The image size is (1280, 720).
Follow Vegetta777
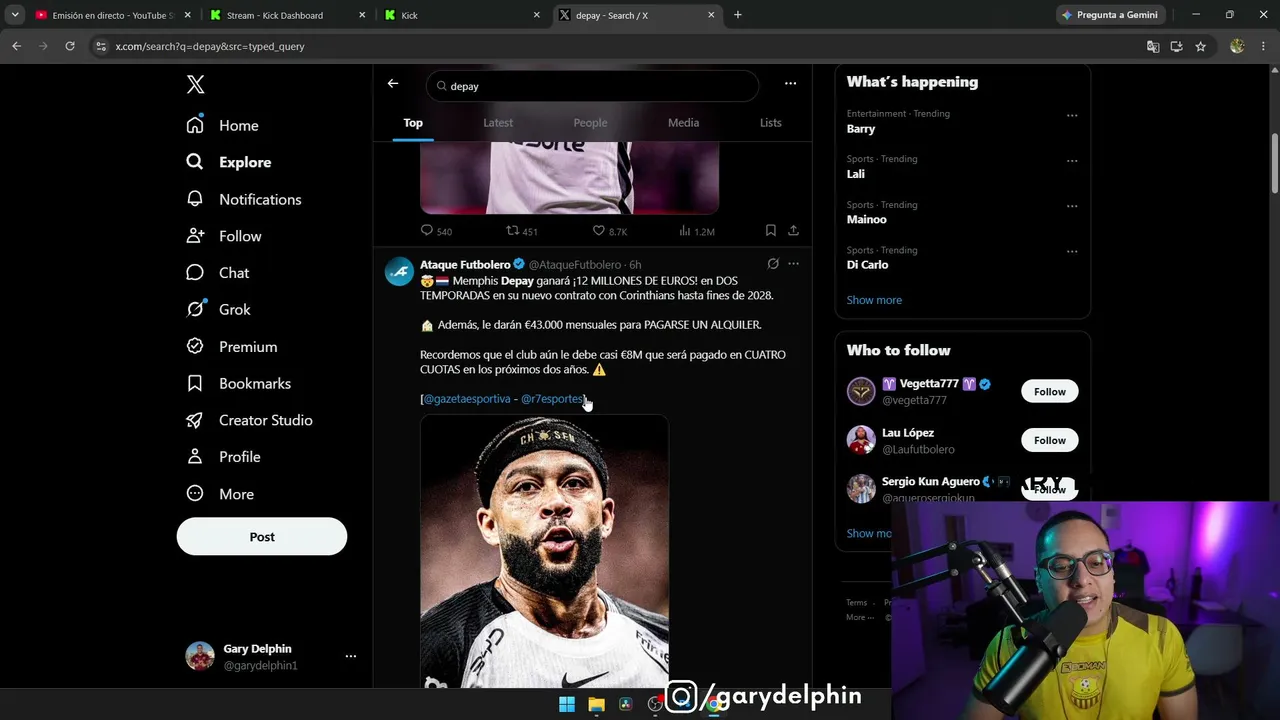(x=1050, y=391)
